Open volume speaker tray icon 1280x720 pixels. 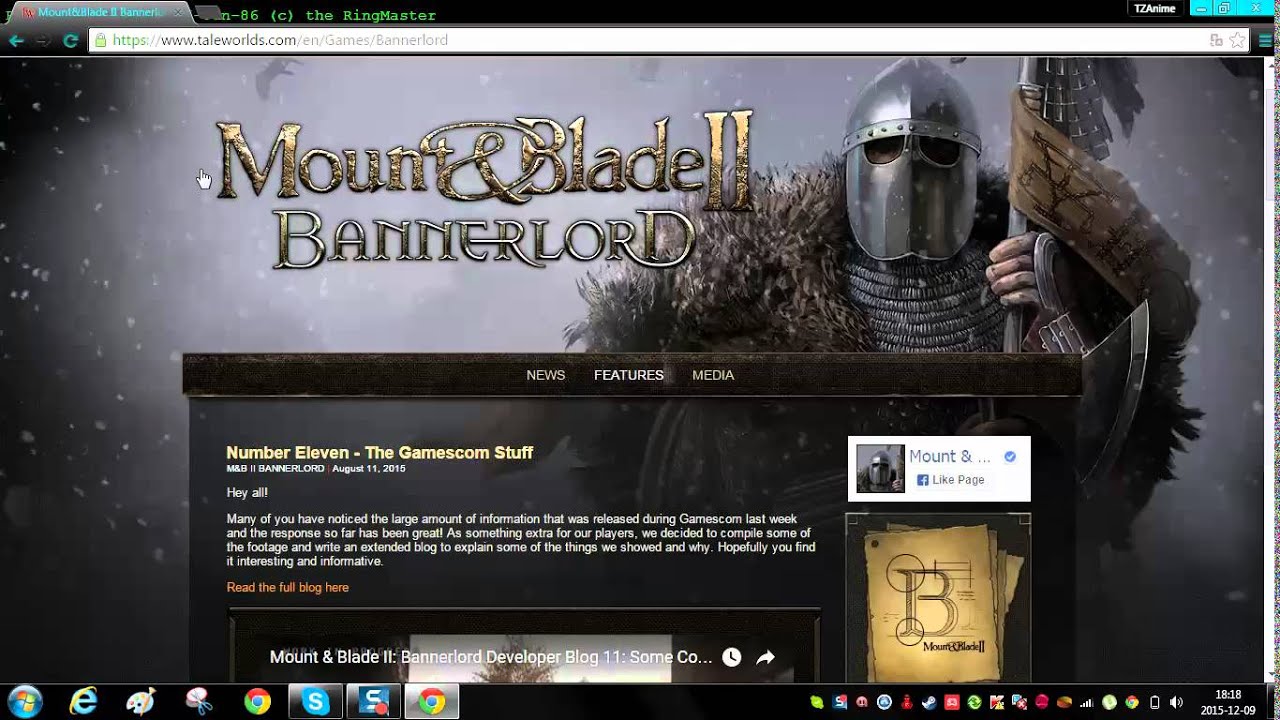click(1176, 702)
